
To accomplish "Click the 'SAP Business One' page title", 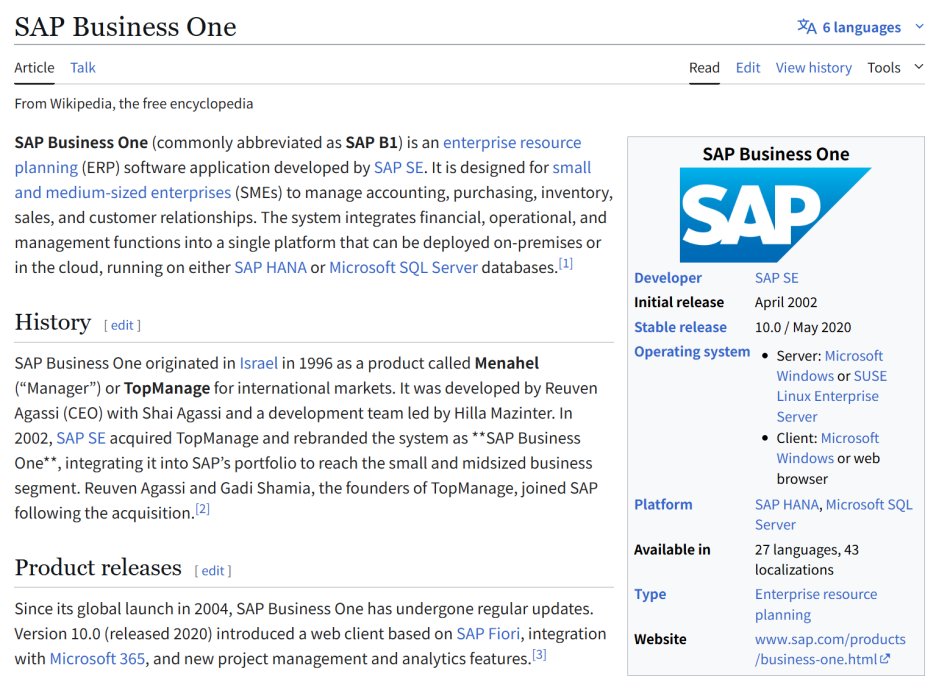I will pyautogui.click(x=125, y=27).
